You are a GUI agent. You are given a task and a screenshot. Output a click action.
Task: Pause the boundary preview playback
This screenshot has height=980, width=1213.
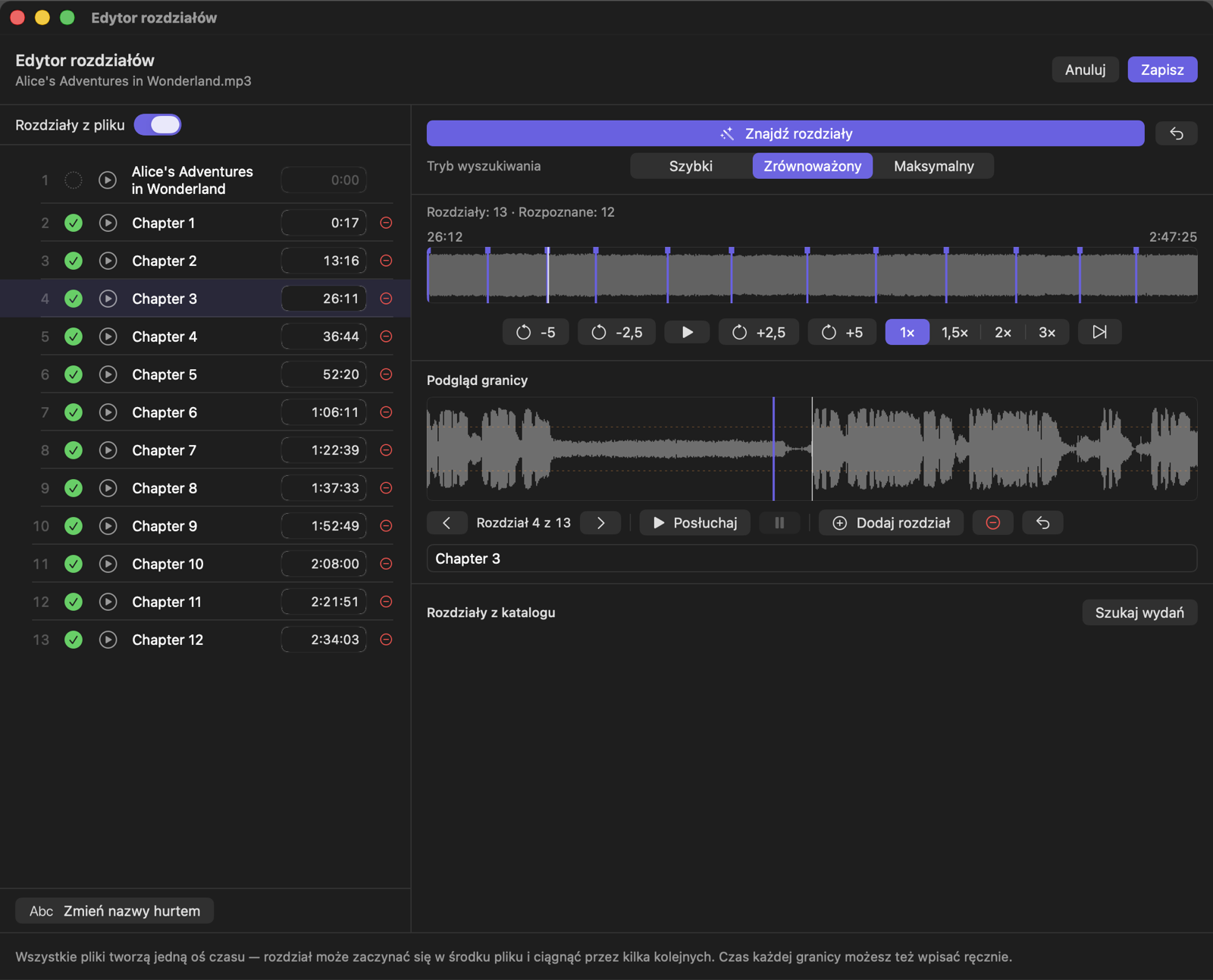779,523
